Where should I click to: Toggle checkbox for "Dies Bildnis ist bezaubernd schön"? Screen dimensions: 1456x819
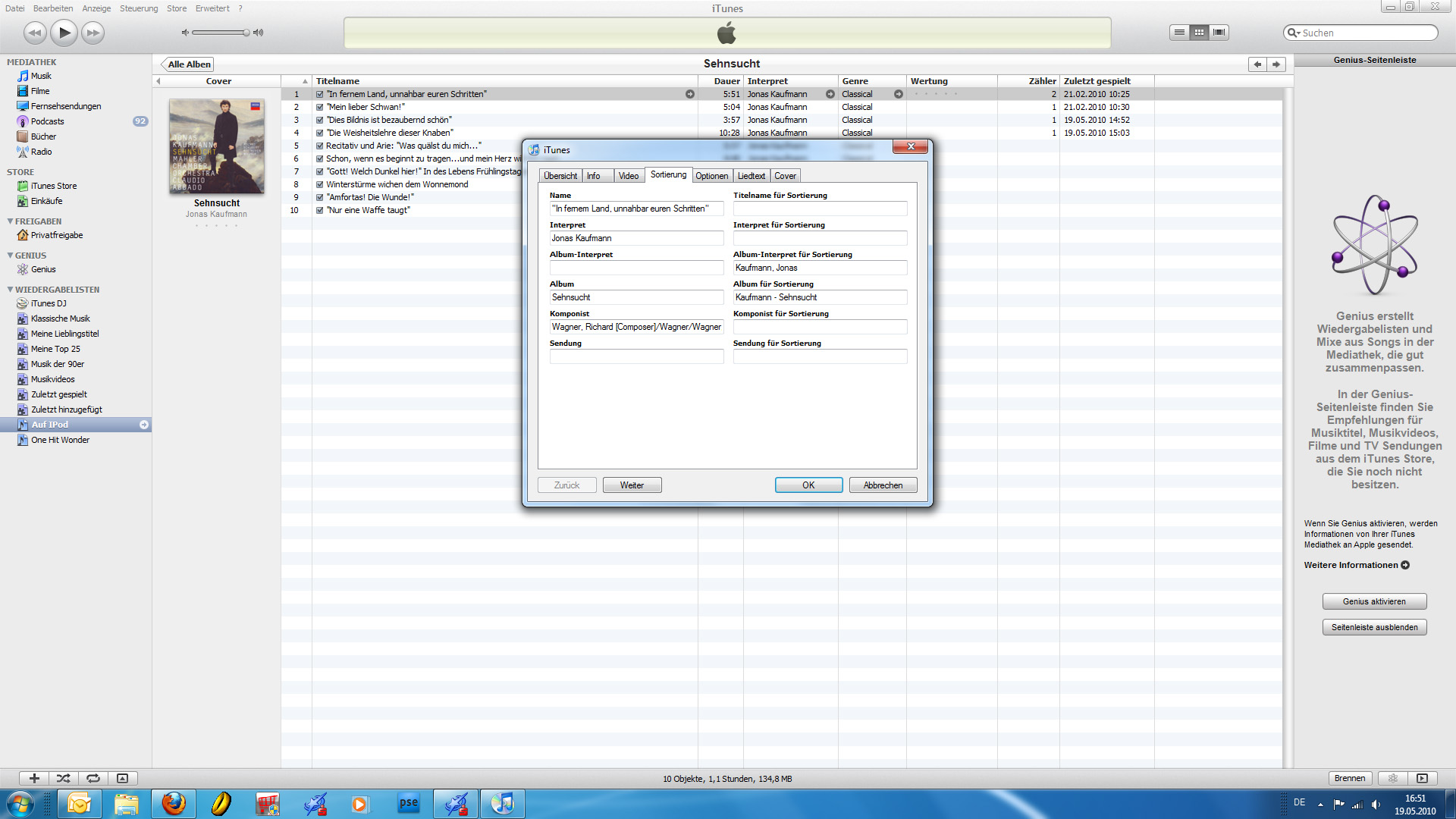click(x=320, y=120)
